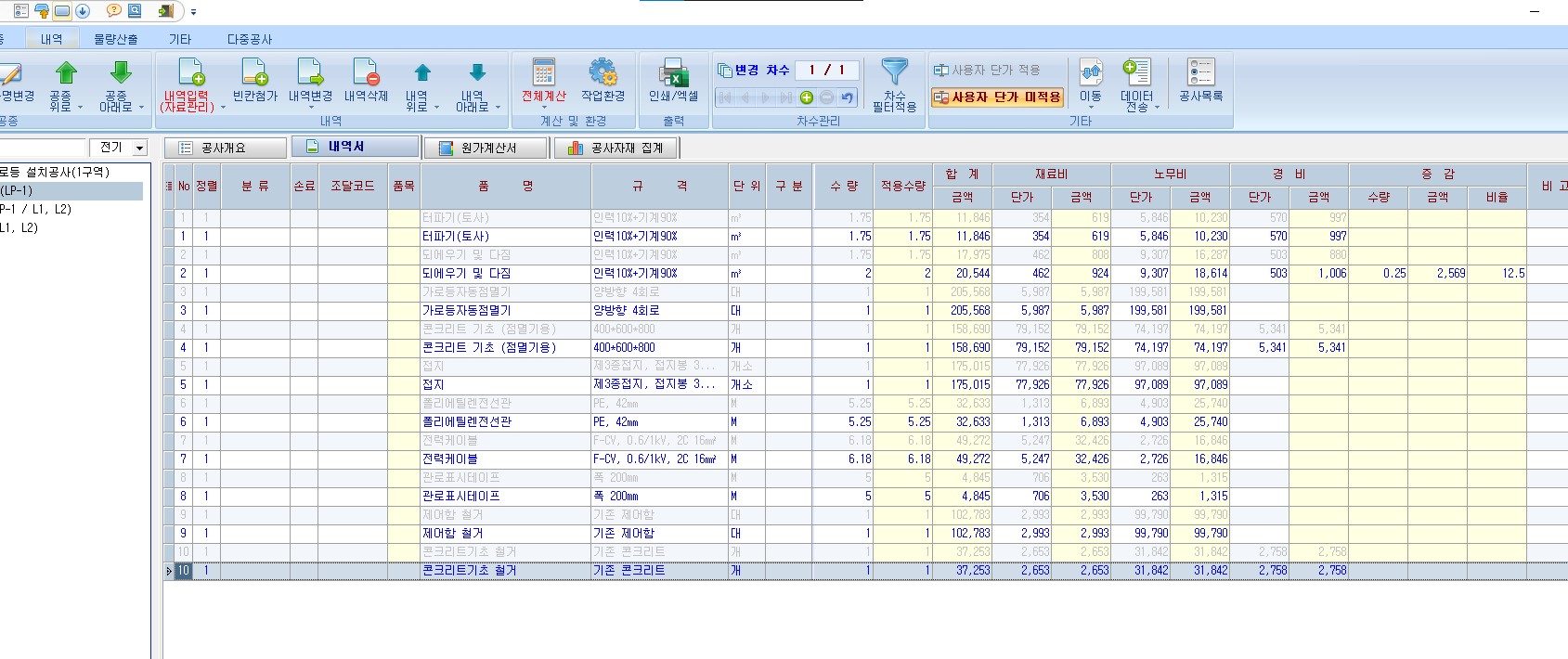Toggle 사용자 단가 미적용 option

click(x=997, y=97)
